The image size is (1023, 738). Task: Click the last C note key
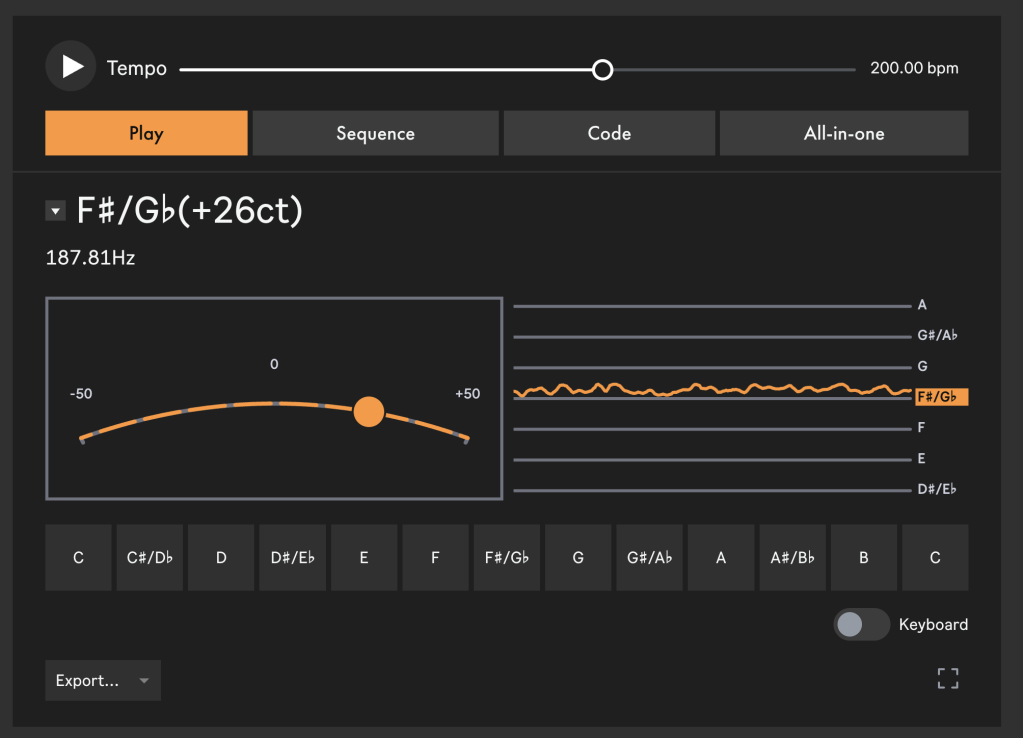935,558
